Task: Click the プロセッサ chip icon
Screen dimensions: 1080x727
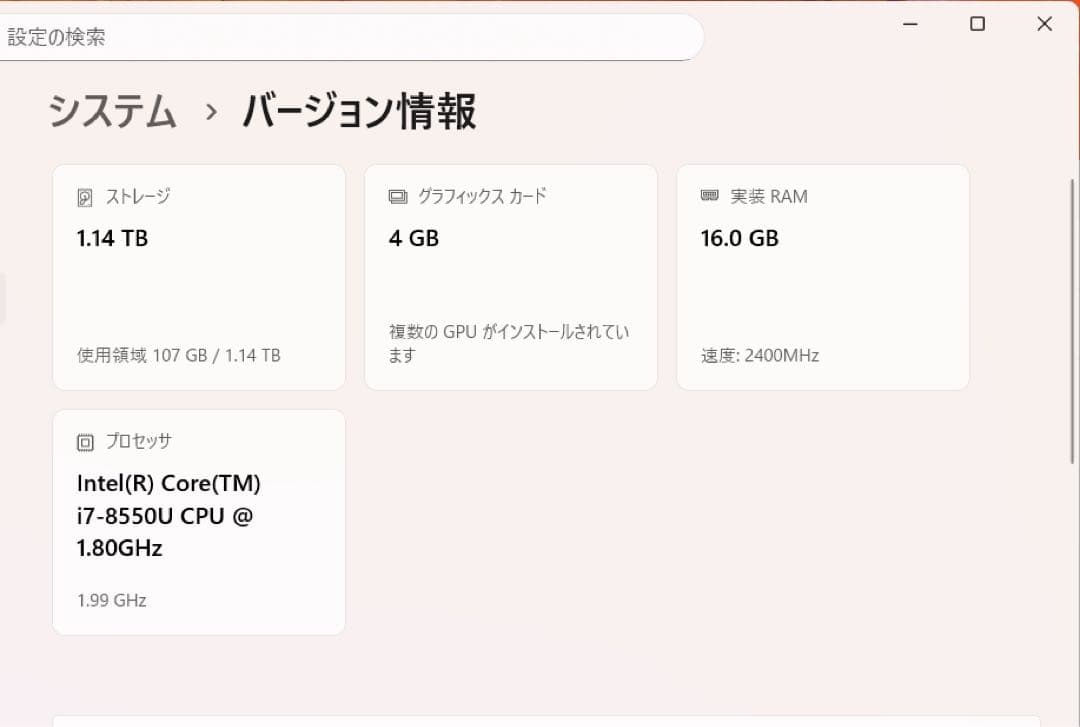Action: (x=85, y=440)
